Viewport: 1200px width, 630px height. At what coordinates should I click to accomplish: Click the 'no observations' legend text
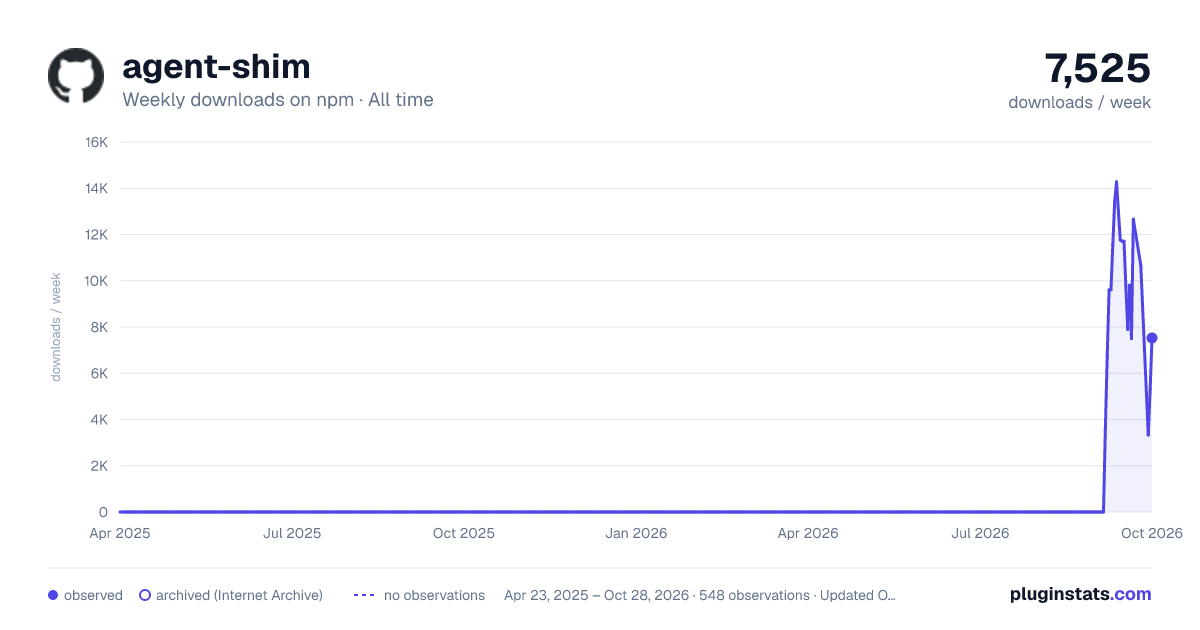coord(434,595)
